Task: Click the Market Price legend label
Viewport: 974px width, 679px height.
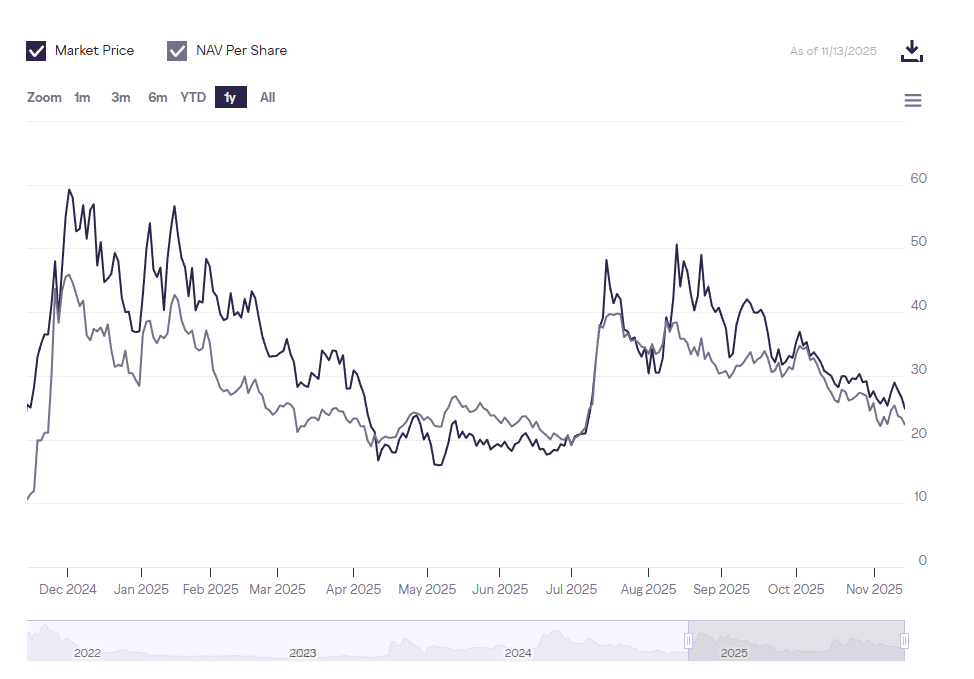Action: (96, 50)
